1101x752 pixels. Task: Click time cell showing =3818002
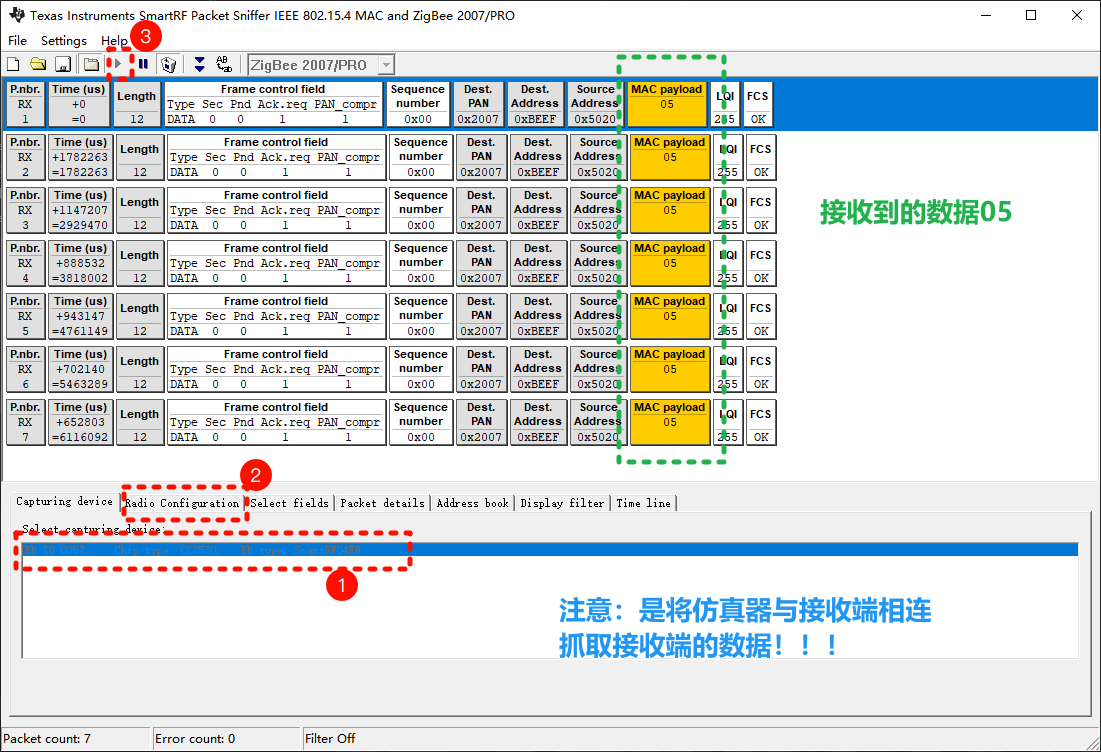coord(81,263)
